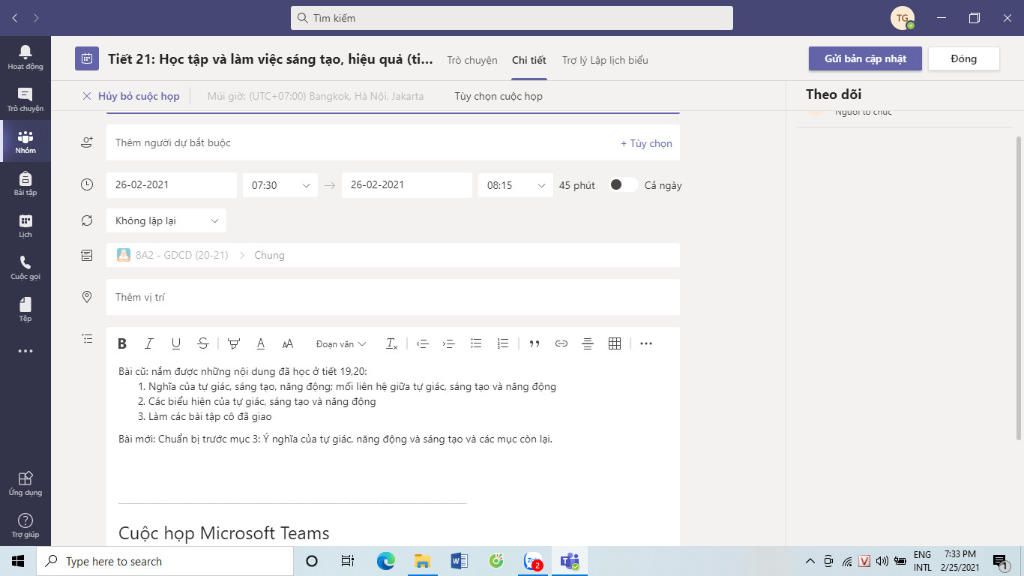Image resolution: width=1024 pixels, height=576 pixels.
Task: Click the end date field 26-02-2021
Action: (x=406, y=185)
